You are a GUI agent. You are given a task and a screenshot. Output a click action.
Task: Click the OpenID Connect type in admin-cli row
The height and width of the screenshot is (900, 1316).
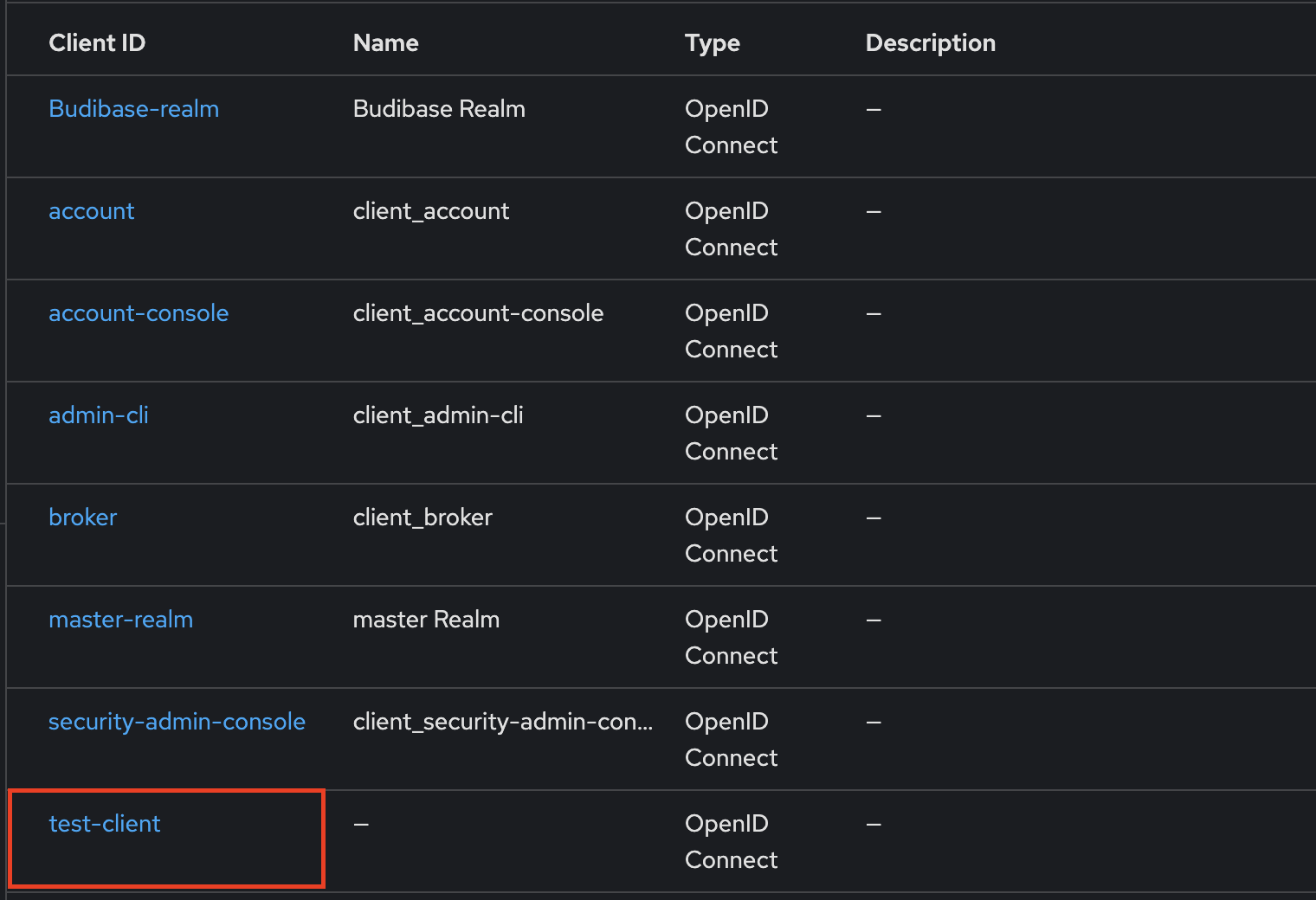[732, 434]
